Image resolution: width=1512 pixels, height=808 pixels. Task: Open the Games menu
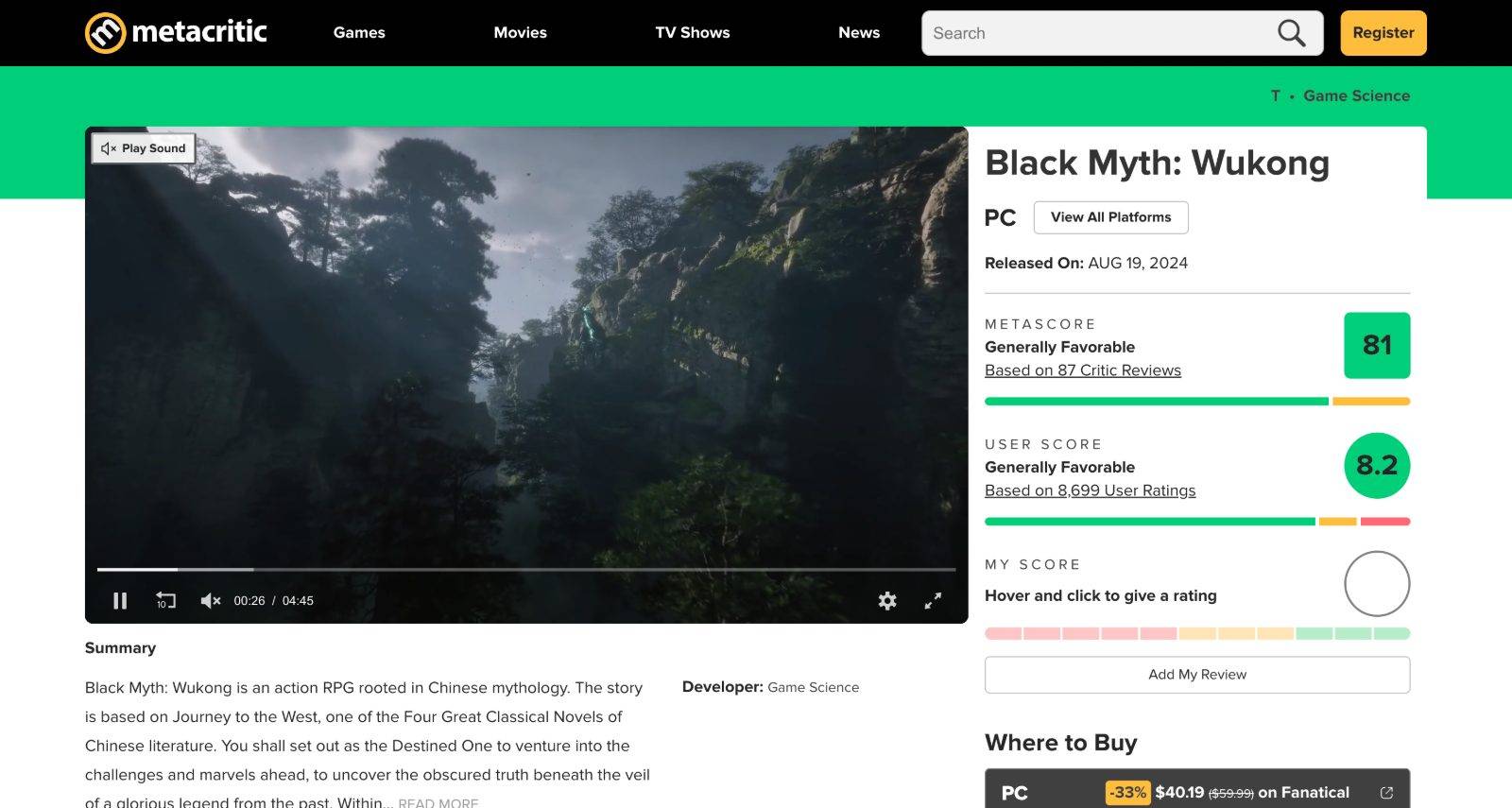pyautogui.click(x=359, y=32)
